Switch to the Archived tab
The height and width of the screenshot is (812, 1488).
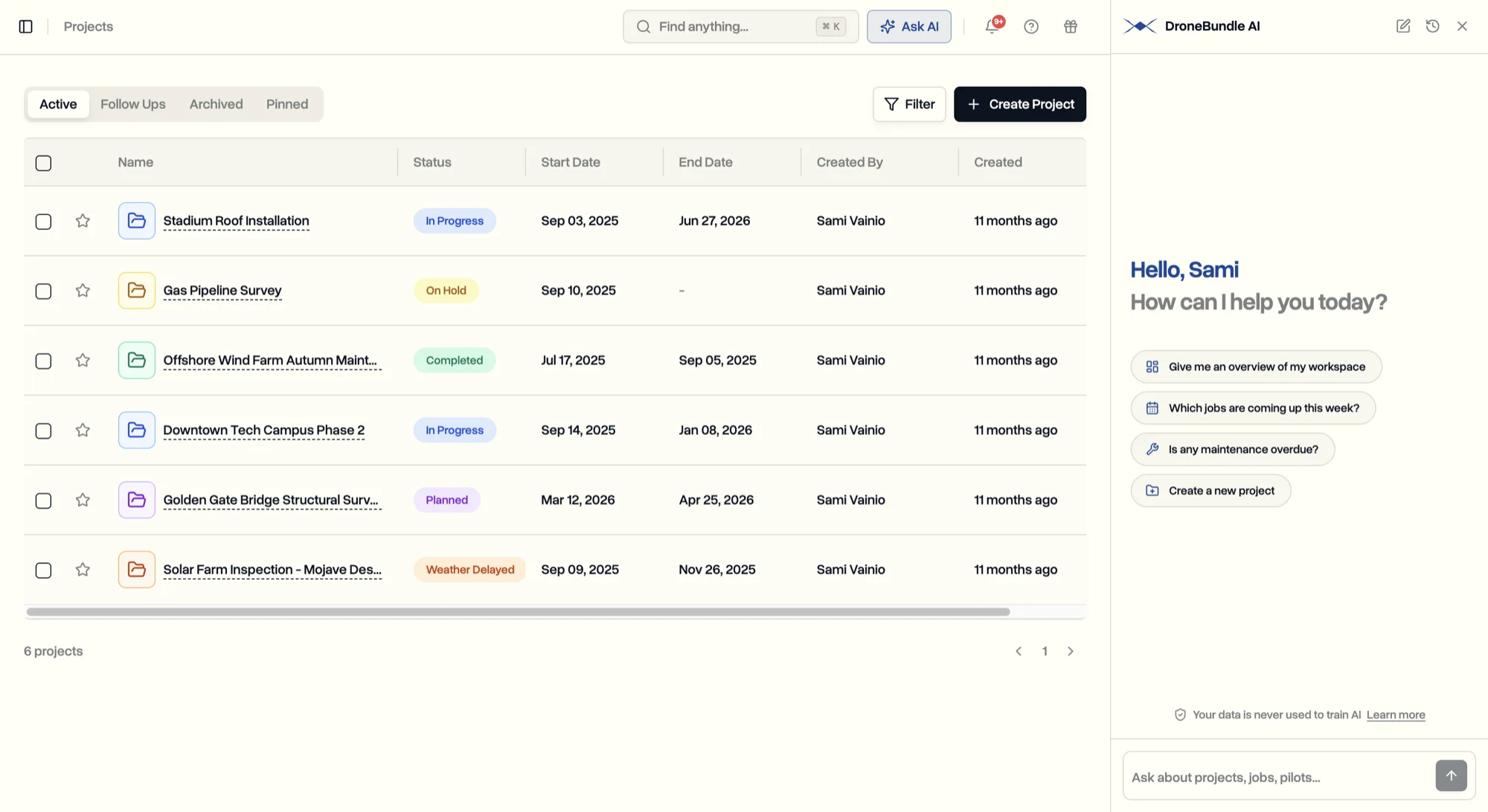tap(216, 104)
